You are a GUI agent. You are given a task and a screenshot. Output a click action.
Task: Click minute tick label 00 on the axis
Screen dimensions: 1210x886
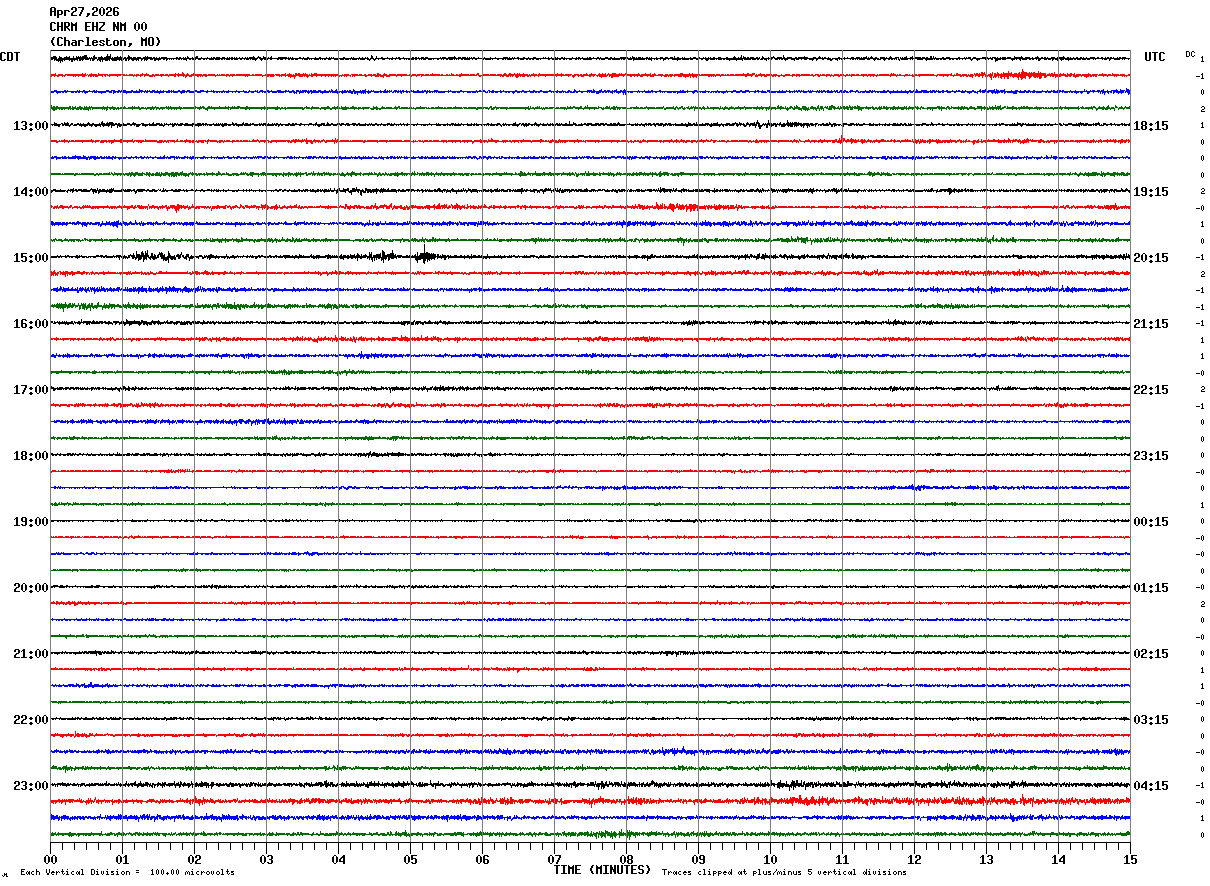[x=50, y=859]
